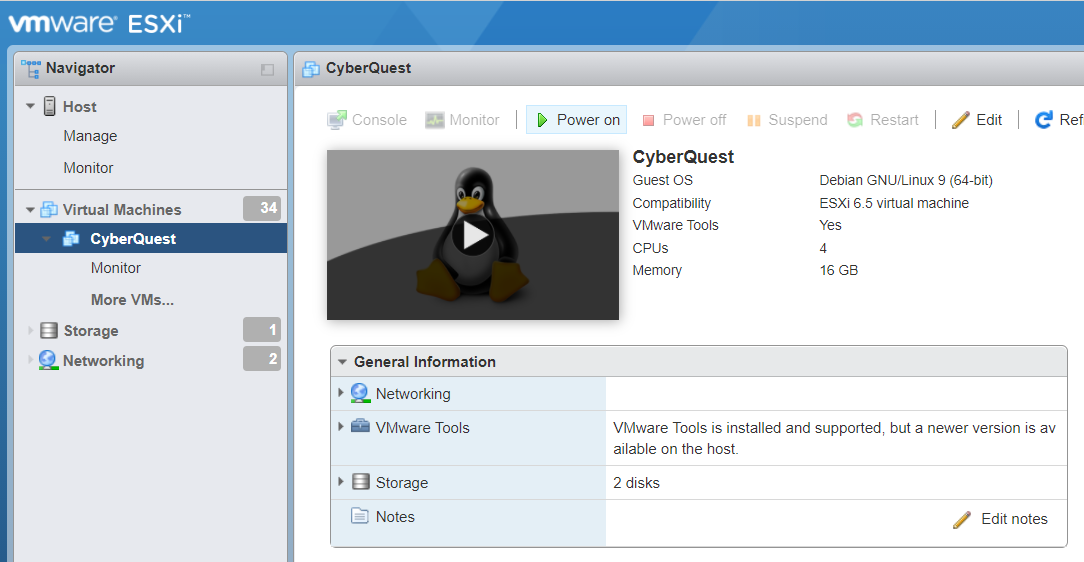Select the Virtual Machines label
This screenshot has height=562, width=1084.
122,209
